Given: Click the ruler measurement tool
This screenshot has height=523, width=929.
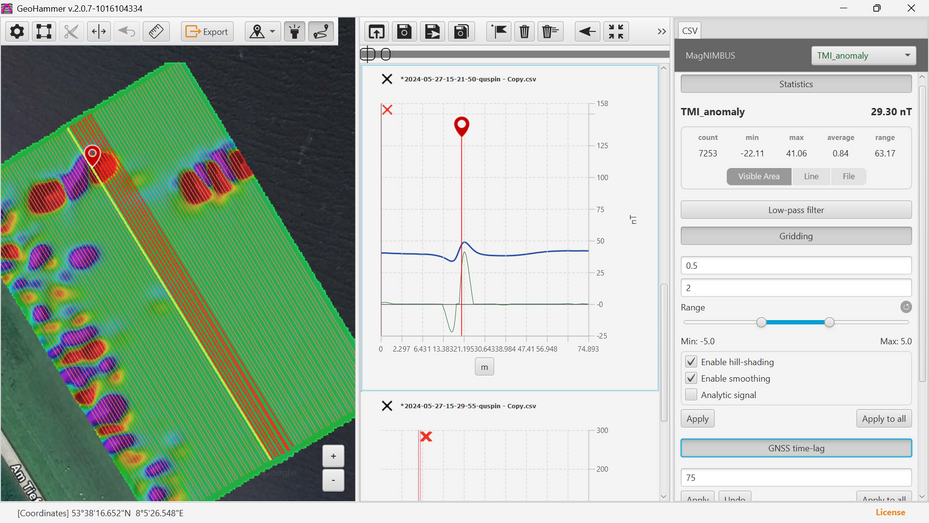Looking at the screenshot, I should tap(156, 31).
